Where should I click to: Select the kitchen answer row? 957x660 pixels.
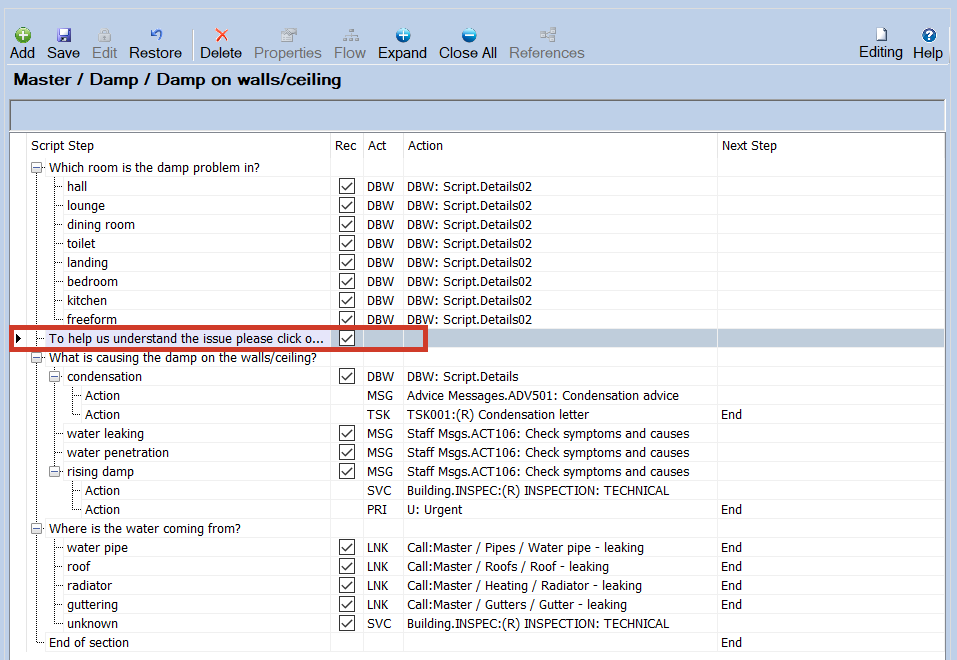click(87, 301)
